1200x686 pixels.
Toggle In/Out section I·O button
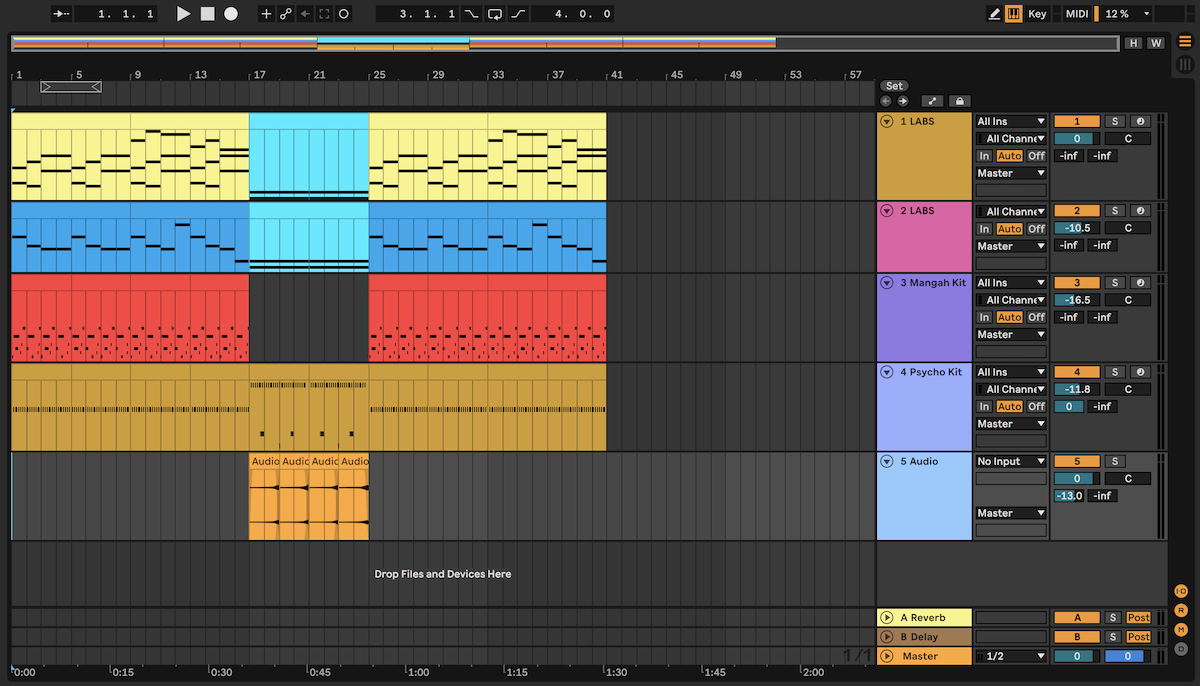tap(1181, 591)
